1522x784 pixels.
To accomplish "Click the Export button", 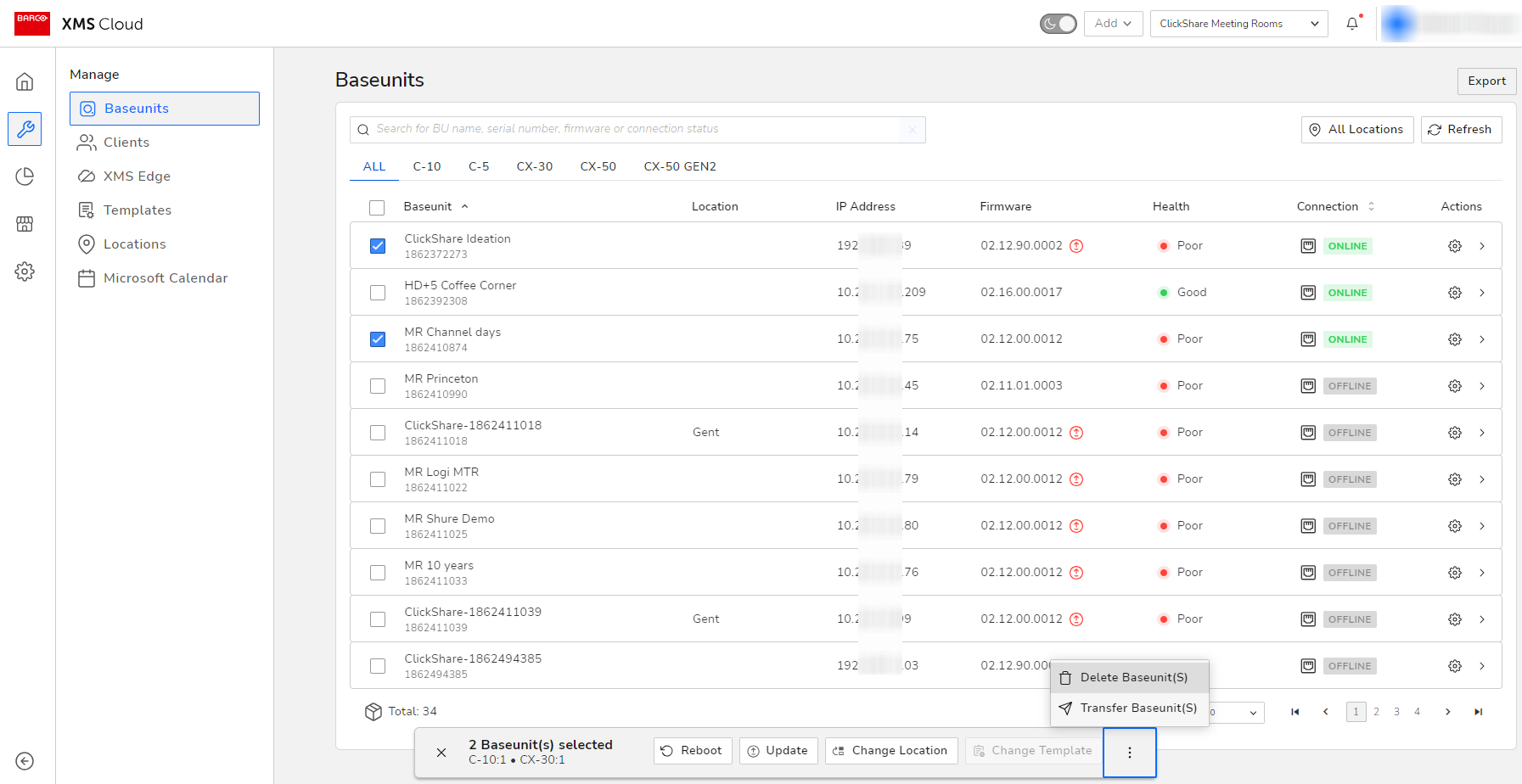I will tap(1486, 81).
